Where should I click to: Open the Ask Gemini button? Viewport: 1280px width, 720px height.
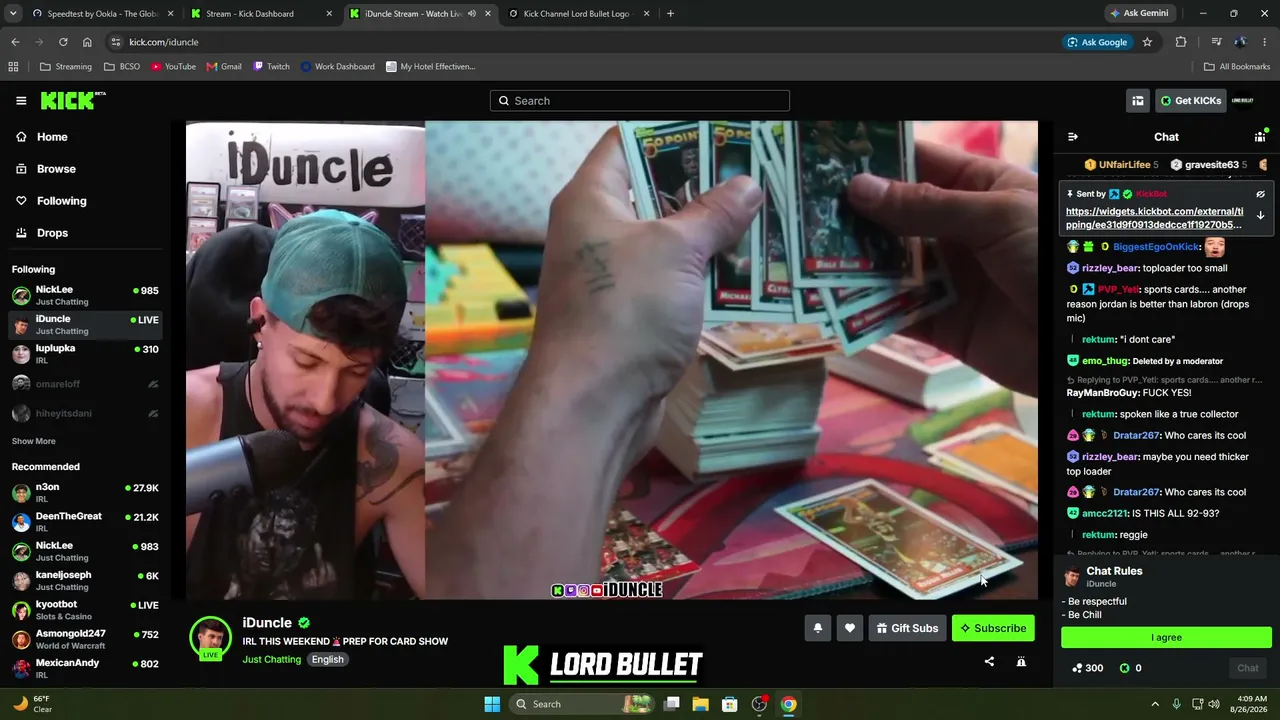click(x=1138, y=14)
